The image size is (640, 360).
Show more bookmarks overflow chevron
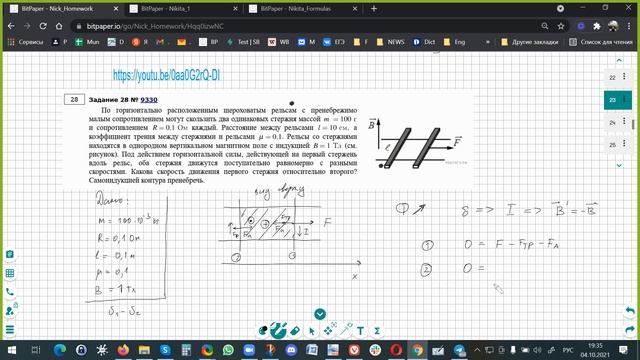[x=487, y=42]
